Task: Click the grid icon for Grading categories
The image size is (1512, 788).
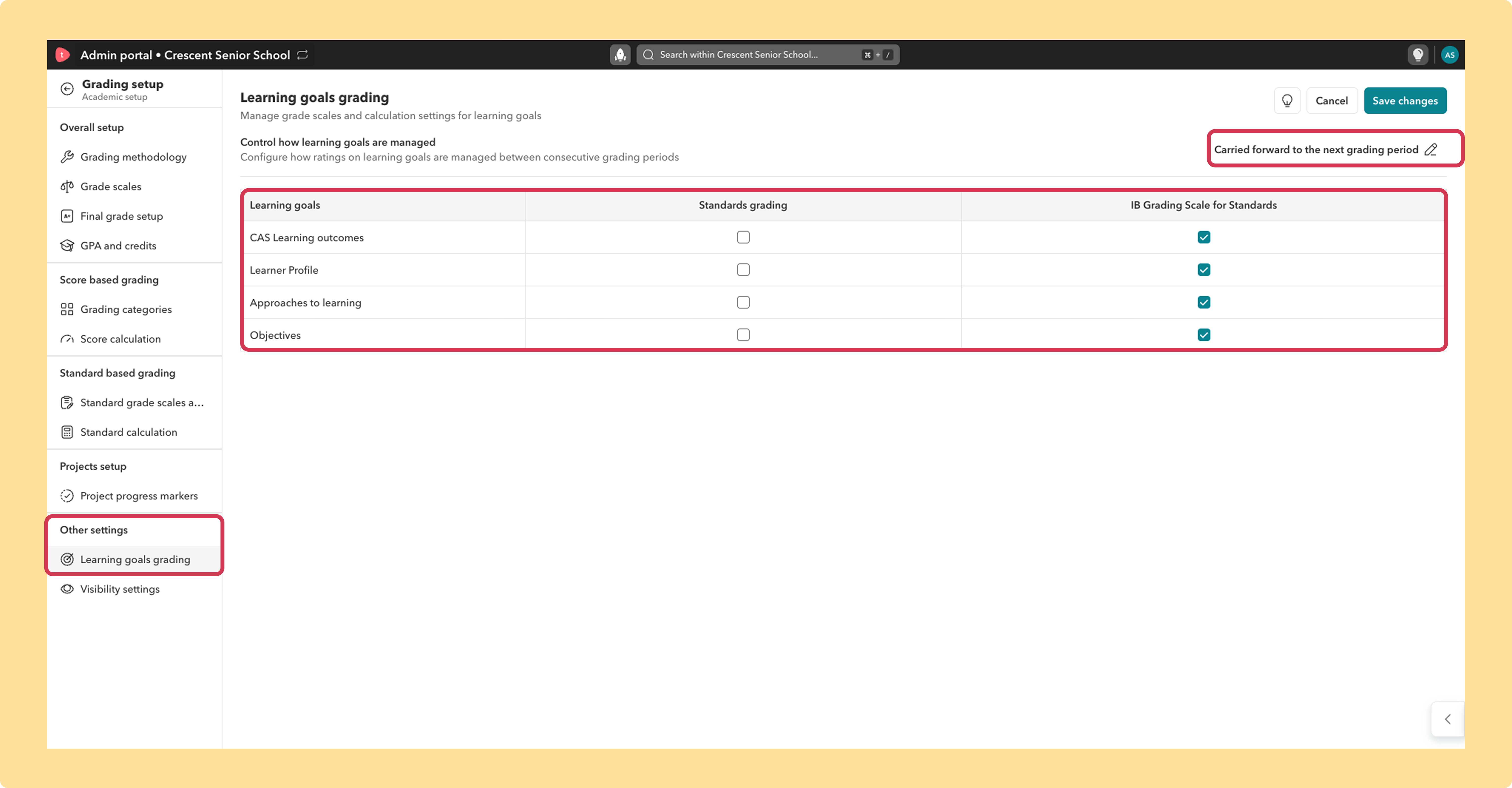Action: [x=67, y=310]
